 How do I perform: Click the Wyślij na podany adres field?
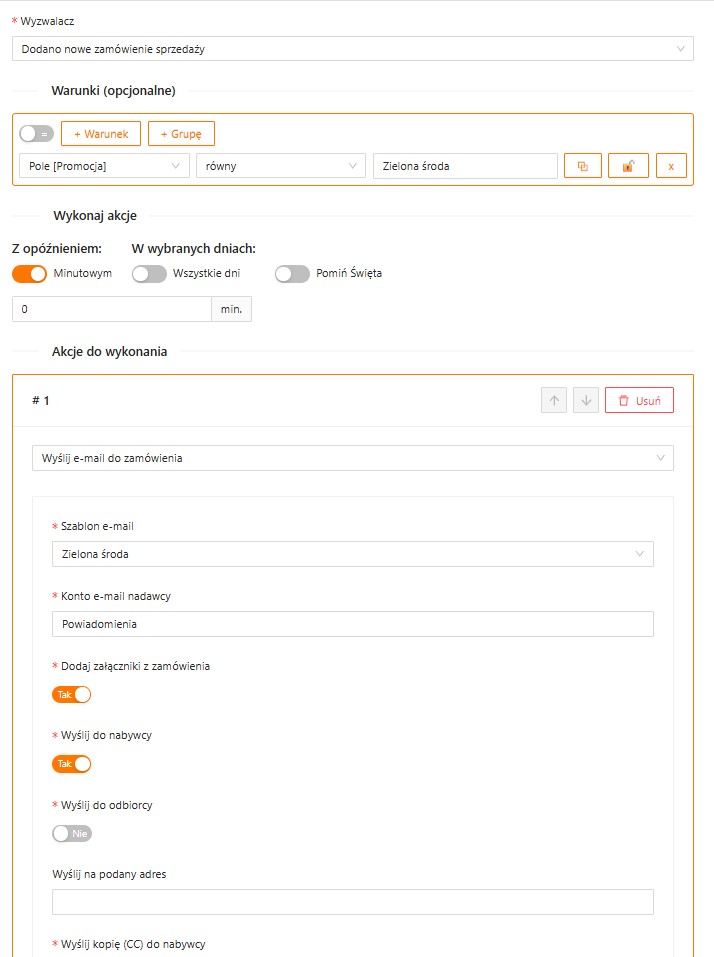click(352, 902)
